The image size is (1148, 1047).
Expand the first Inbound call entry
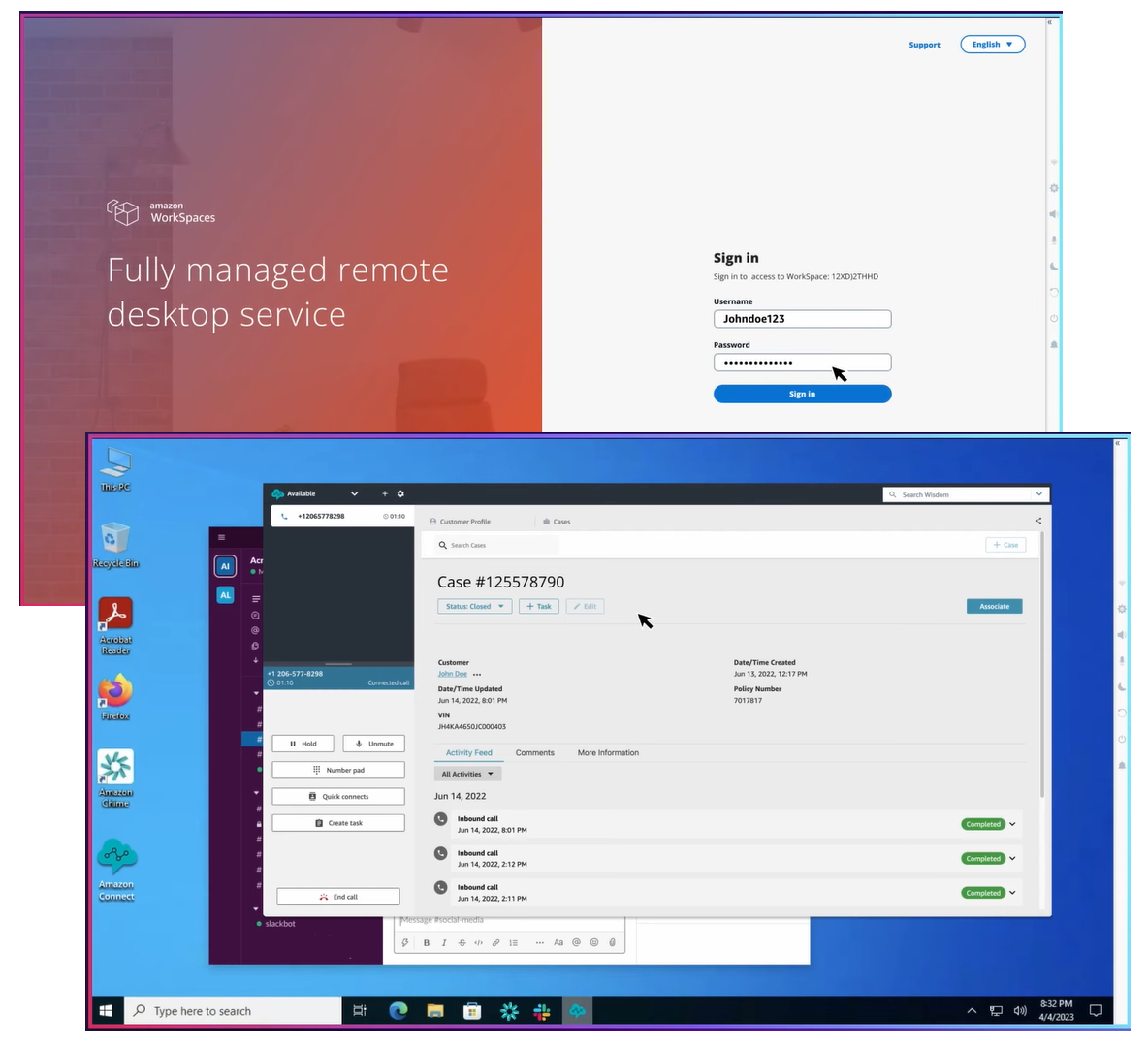click(1011, 824)
